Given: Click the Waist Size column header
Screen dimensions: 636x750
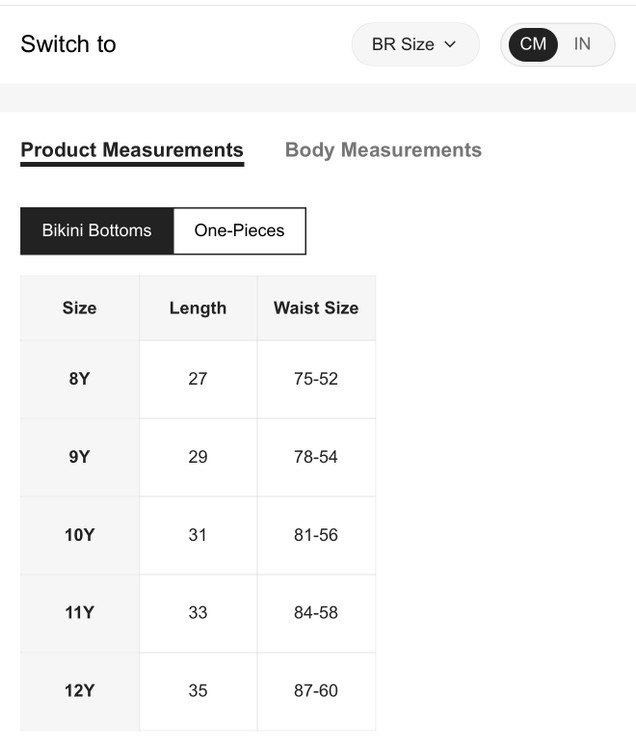Looking at the screenshot, I should pyautogui.click(x=316, y=308).
